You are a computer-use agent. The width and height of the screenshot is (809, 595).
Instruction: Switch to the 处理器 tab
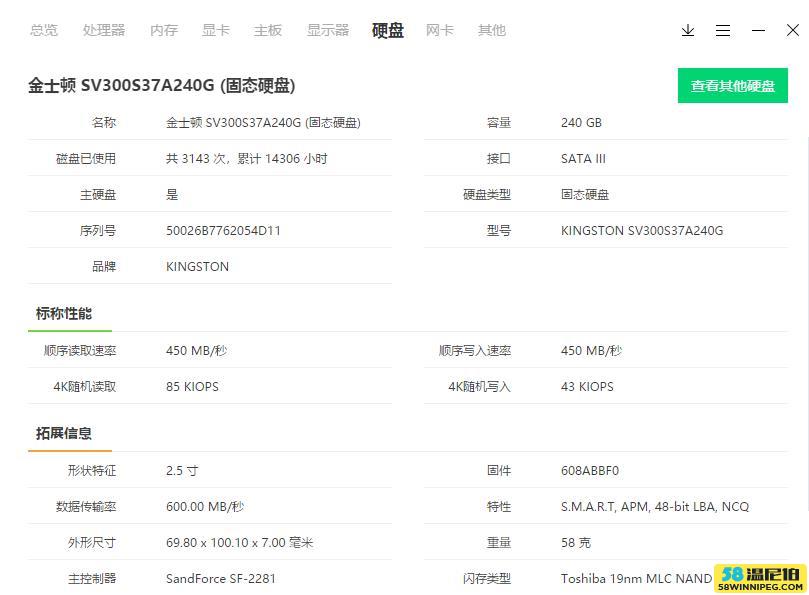coord(104,30)
